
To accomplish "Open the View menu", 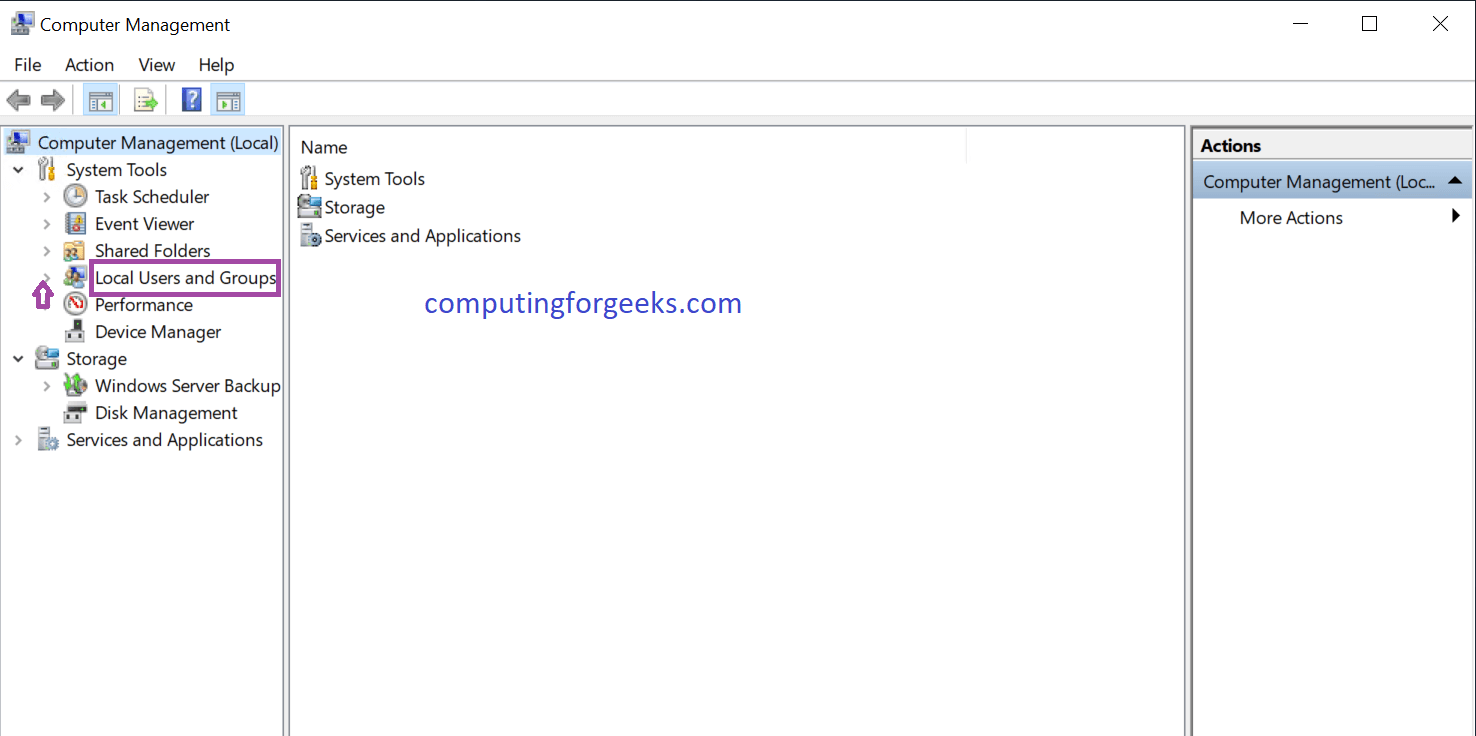I will pyautogui.click(x=156, y=65).
